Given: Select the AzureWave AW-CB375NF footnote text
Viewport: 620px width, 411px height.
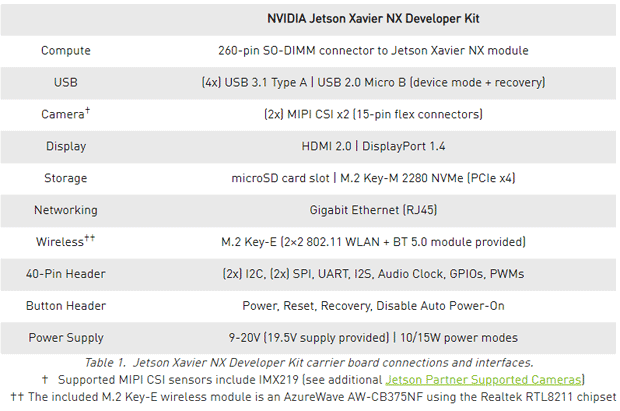Looking at the screenshot, I should pos(313,397).
